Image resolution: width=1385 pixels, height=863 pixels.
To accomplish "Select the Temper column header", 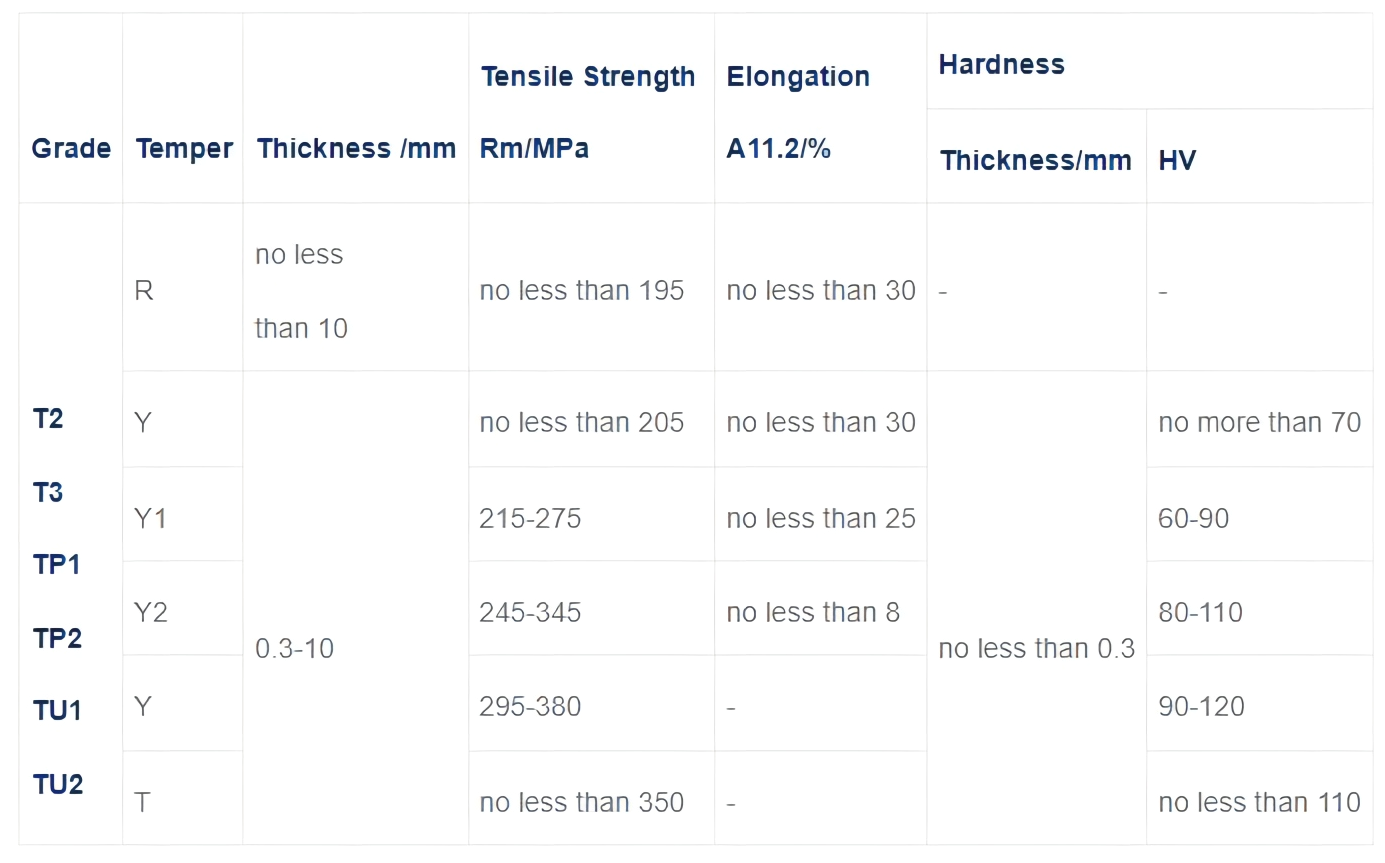I will pos(184,149).
